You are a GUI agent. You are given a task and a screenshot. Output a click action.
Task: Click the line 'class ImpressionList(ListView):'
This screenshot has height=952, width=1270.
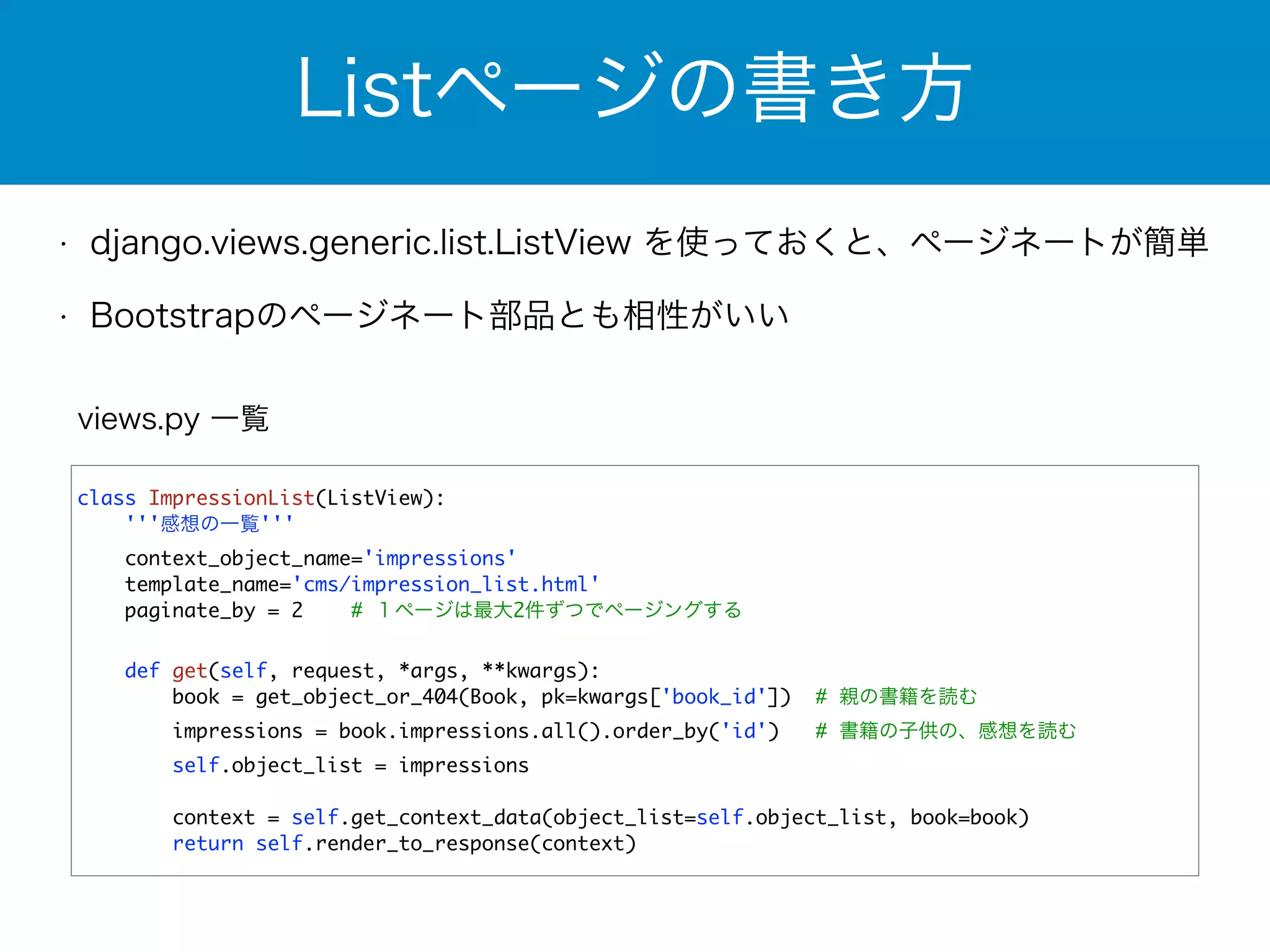tap(261, 498)
